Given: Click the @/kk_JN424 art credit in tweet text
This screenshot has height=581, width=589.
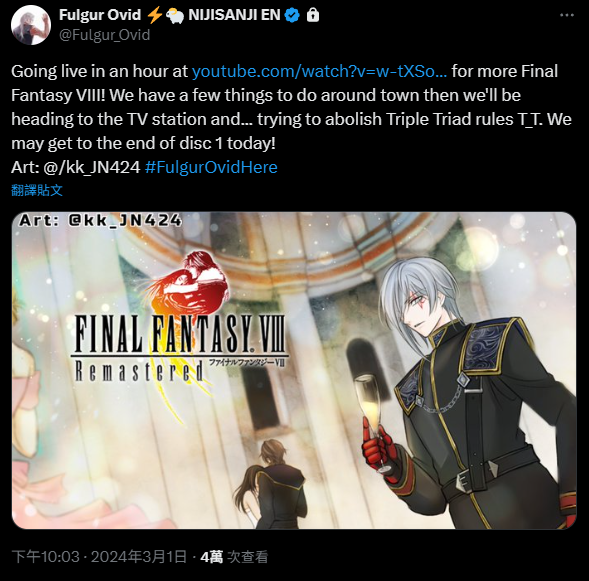Looking at the screenshot, I should tap(92, 167).
